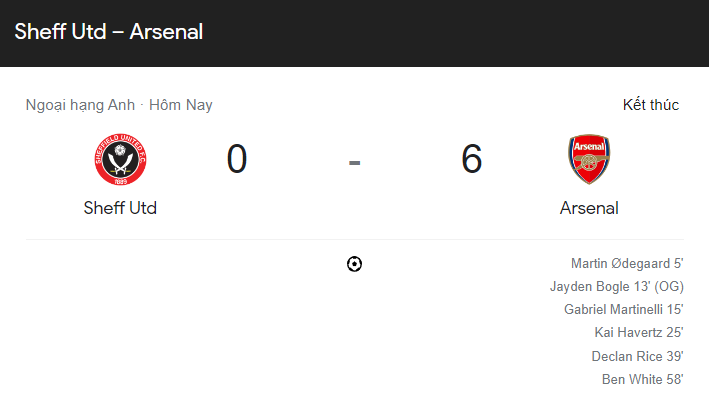The height and width of the screenshot is (399, 709).
Task: Select Ben White 58' goal entry
Action: (643, 379)
